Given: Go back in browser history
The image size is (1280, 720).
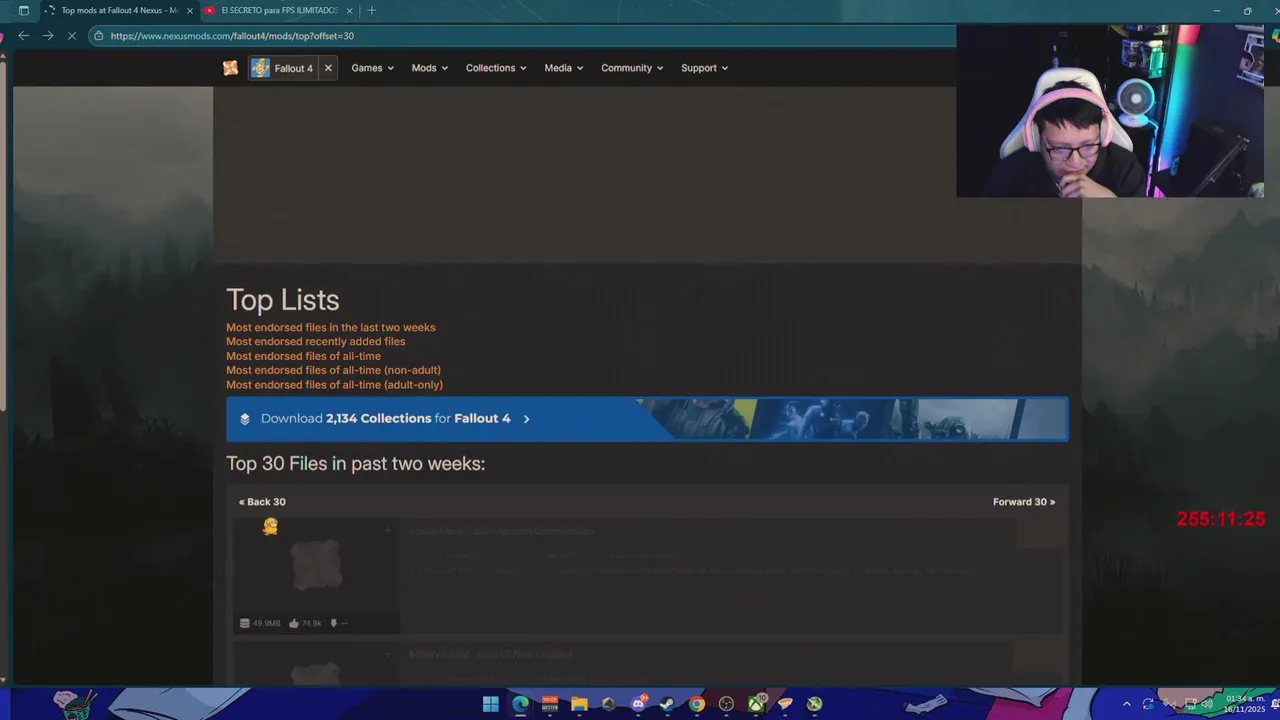Looking at the screenshot, I should coord(23,36).
